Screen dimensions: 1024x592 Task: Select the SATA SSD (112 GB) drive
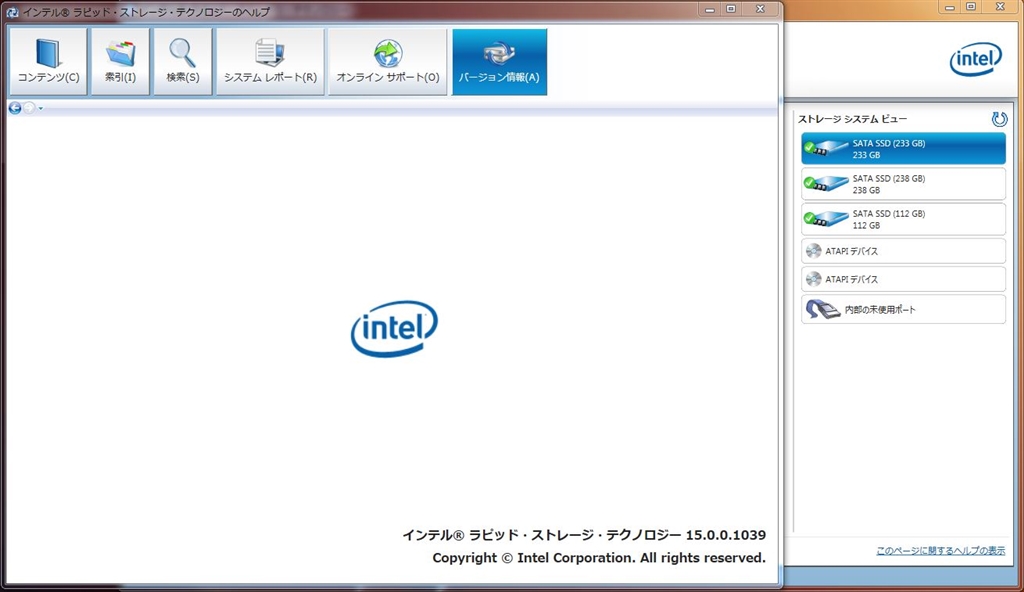coord(903,220)
